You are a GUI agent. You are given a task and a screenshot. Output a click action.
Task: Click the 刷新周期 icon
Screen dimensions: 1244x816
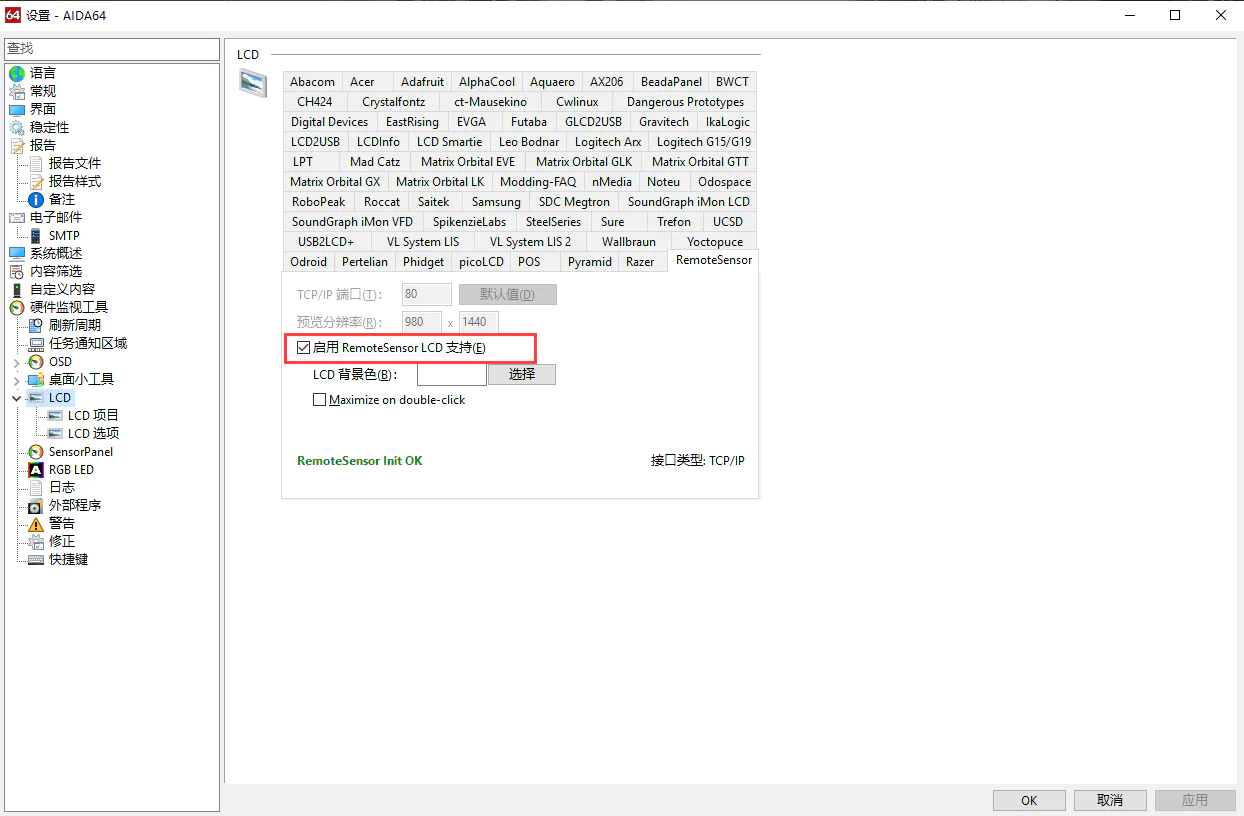(x=36, y=325)
